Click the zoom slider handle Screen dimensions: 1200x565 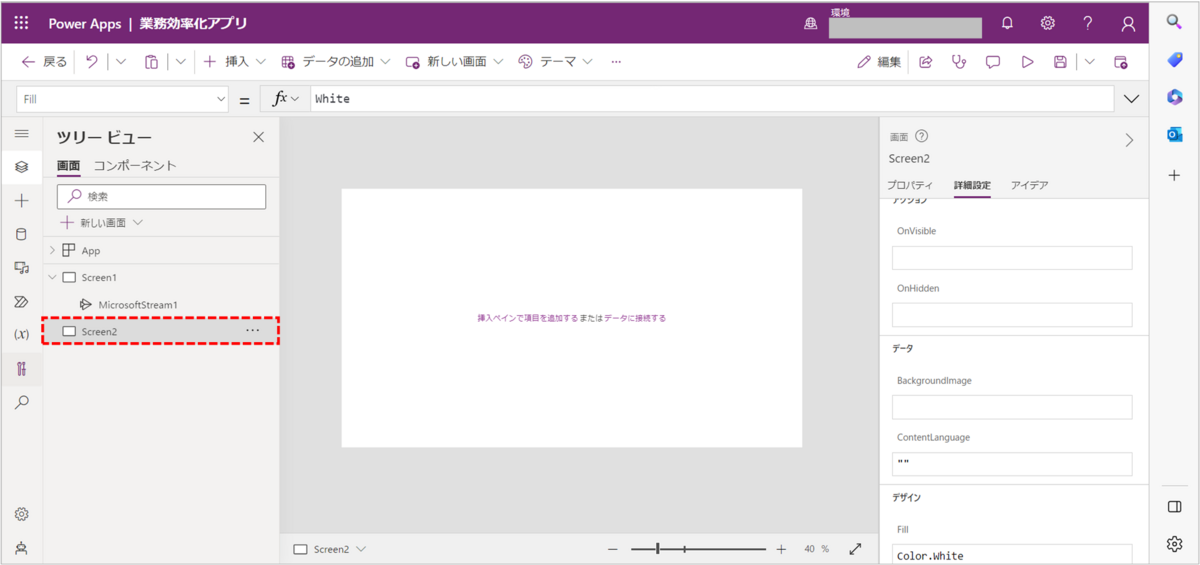point(658,549)
